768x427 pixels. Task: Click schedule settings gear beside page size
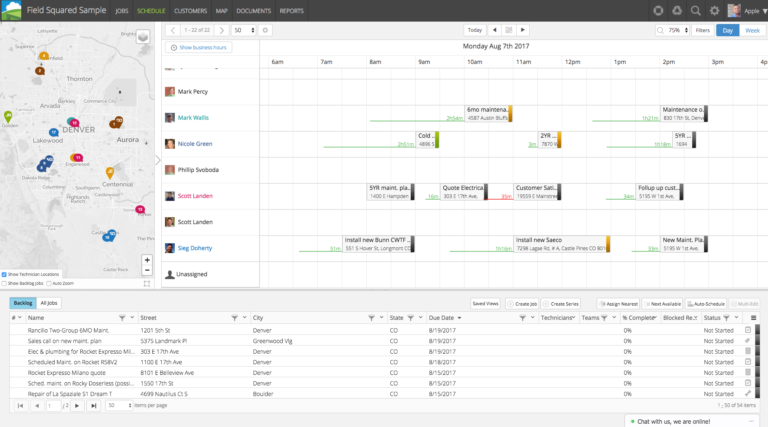[x=265, y=30]
